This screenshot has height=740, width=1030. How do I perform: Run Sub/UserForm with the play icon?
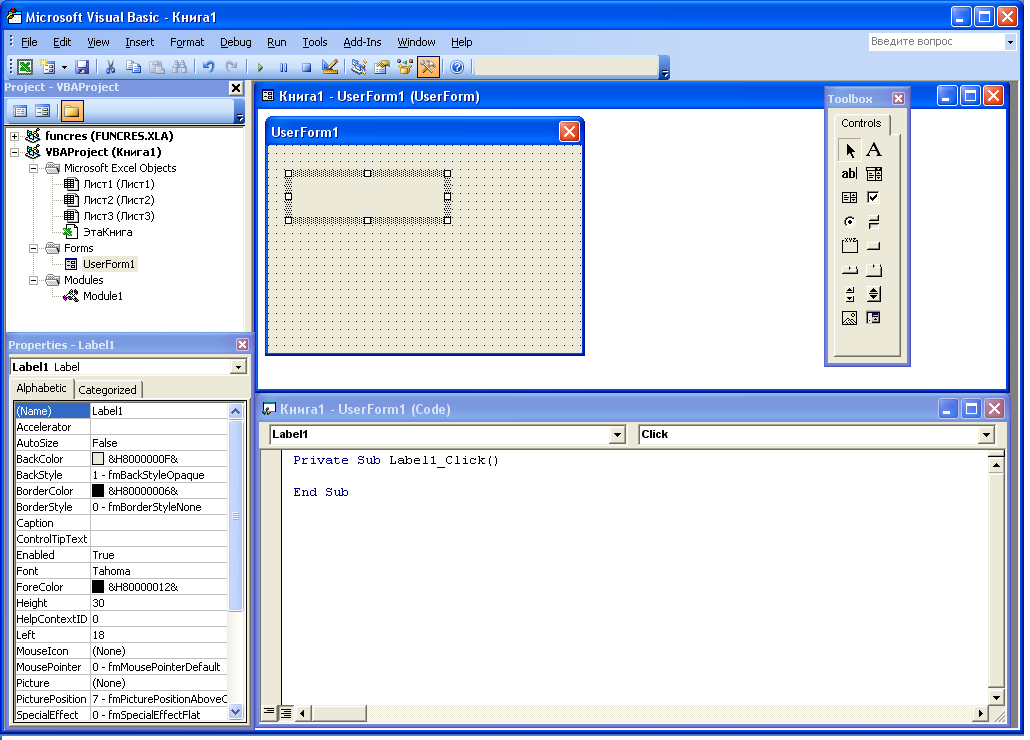[x=260, y=67]
